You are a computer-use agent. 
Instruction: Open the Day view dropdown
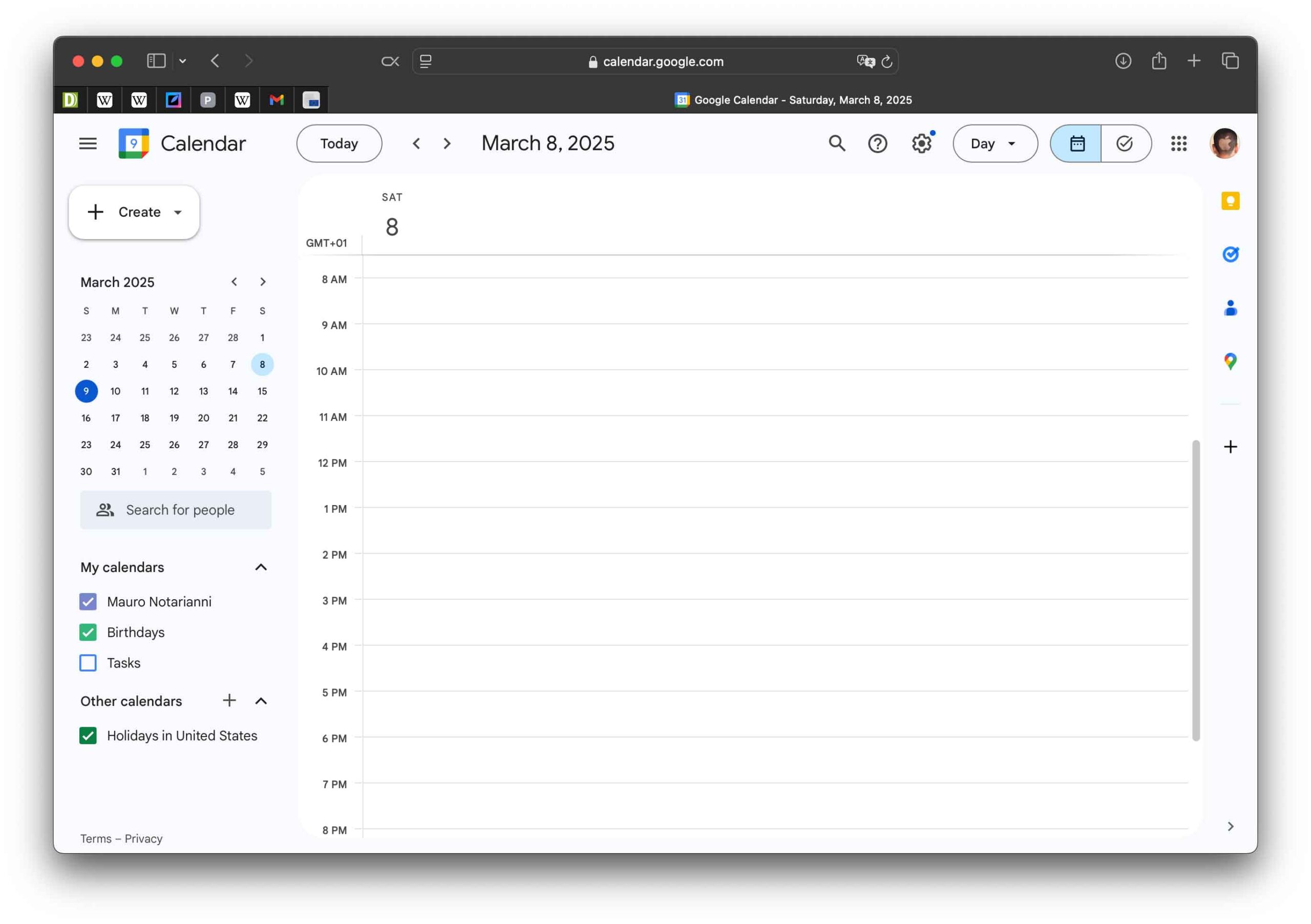(x=995, y=143)
